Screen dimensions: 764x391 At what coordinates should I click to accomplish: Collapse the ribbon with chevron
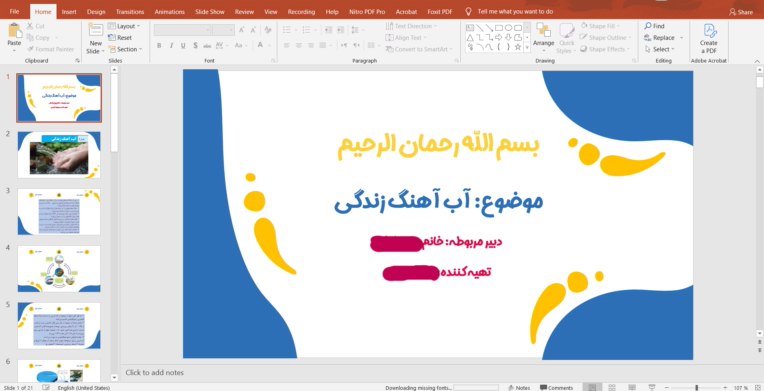(757, 61)
